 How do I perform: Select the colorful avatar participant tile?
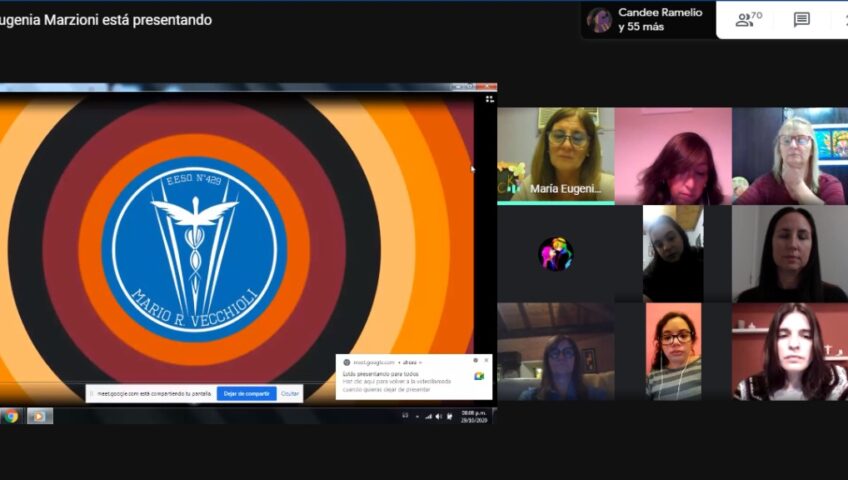coord(555,254)
